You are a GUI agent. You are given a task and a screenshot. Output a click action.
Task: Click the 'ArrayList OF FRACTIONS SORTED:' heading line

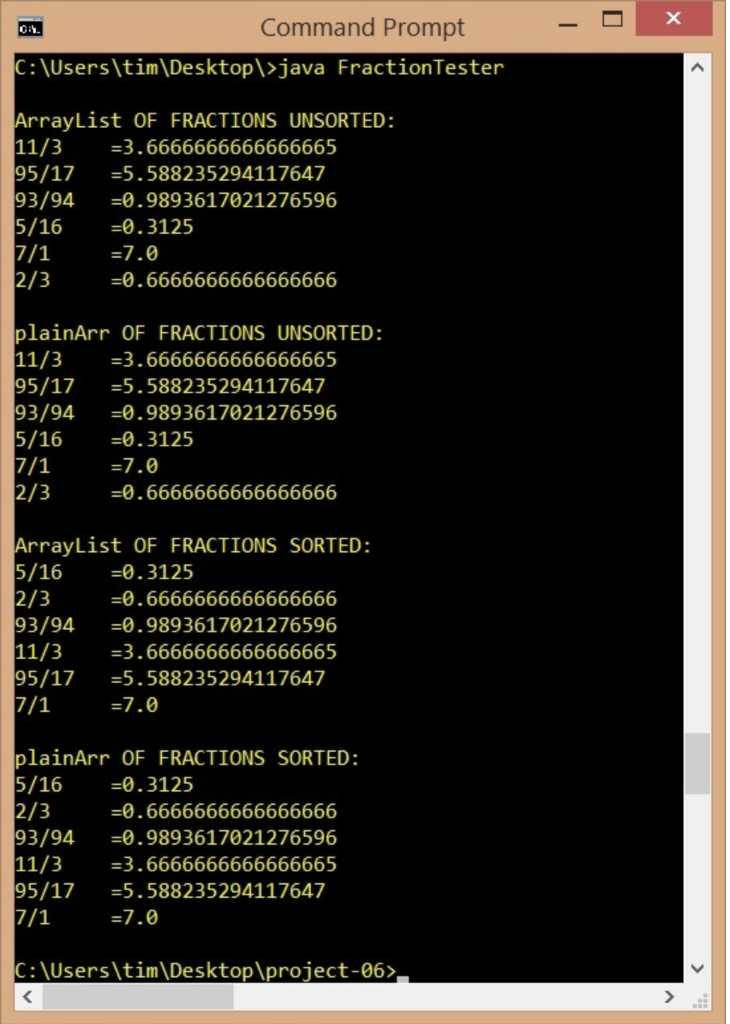click(x=193, y=545)
